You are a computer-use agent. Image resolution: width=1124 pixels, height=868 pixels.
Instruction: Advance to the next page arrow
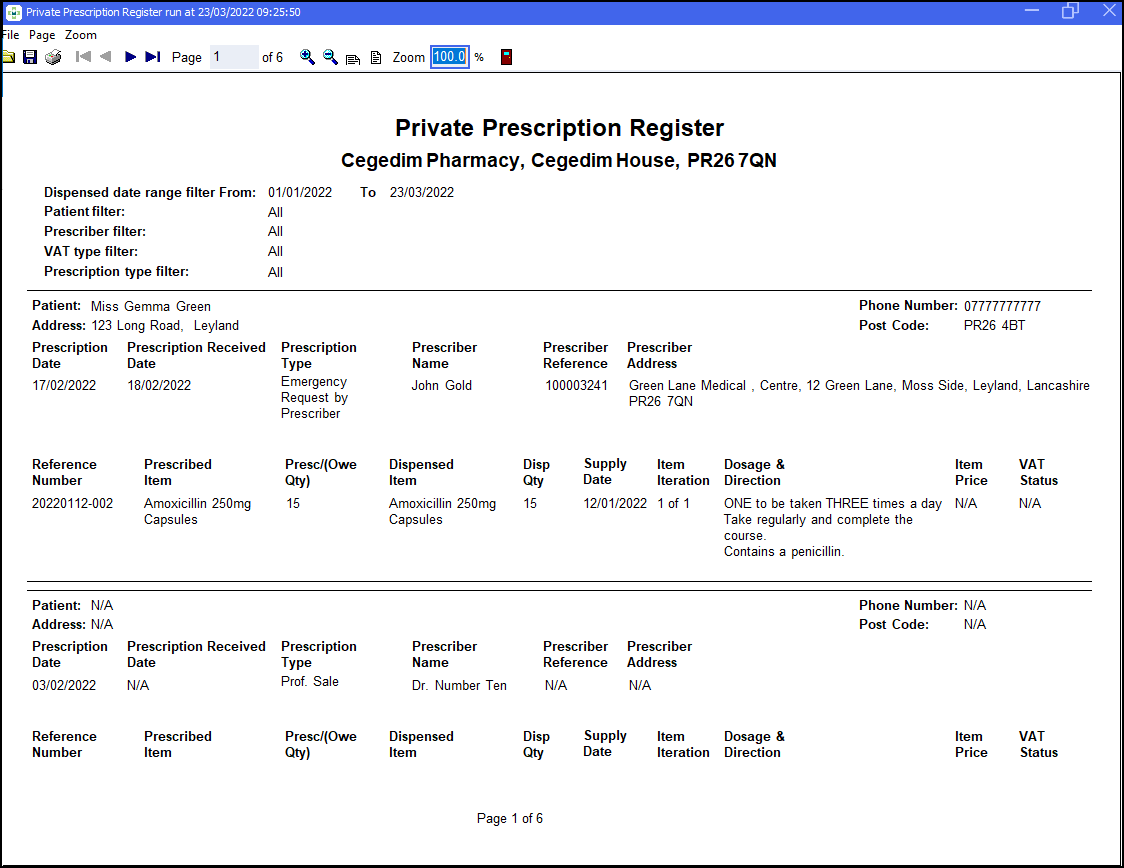pos(130,57)
